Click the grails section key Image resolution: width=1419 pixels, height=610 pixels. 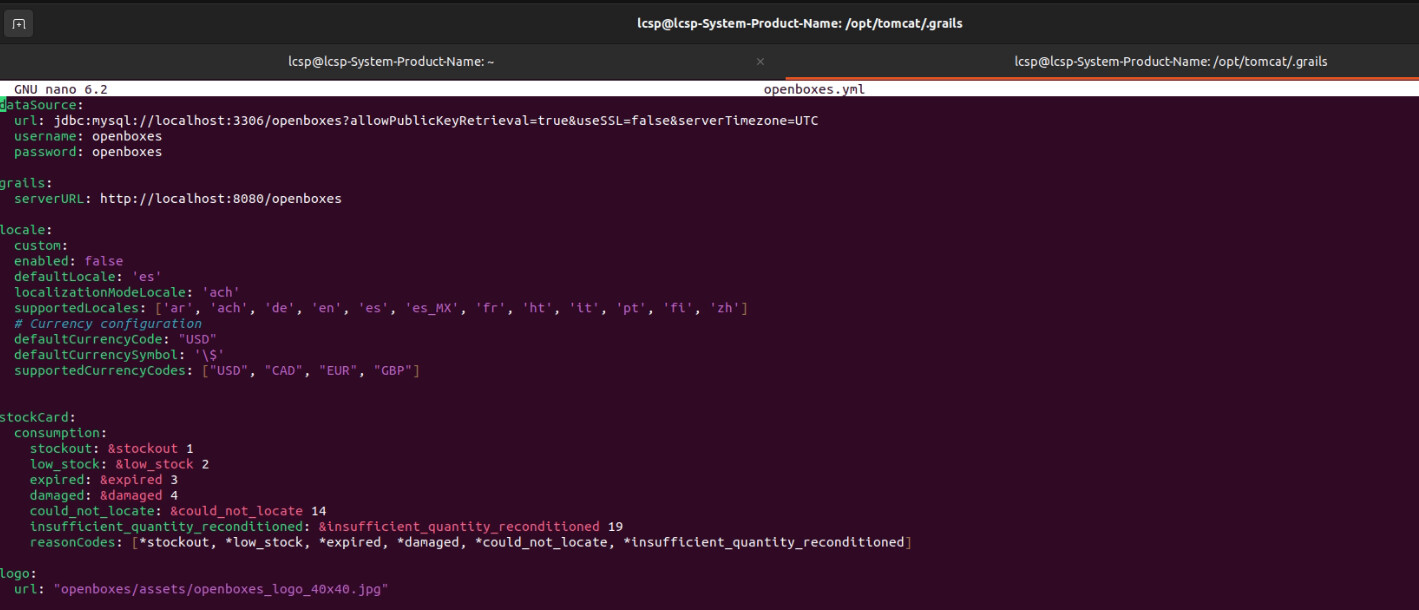point(26,183)
